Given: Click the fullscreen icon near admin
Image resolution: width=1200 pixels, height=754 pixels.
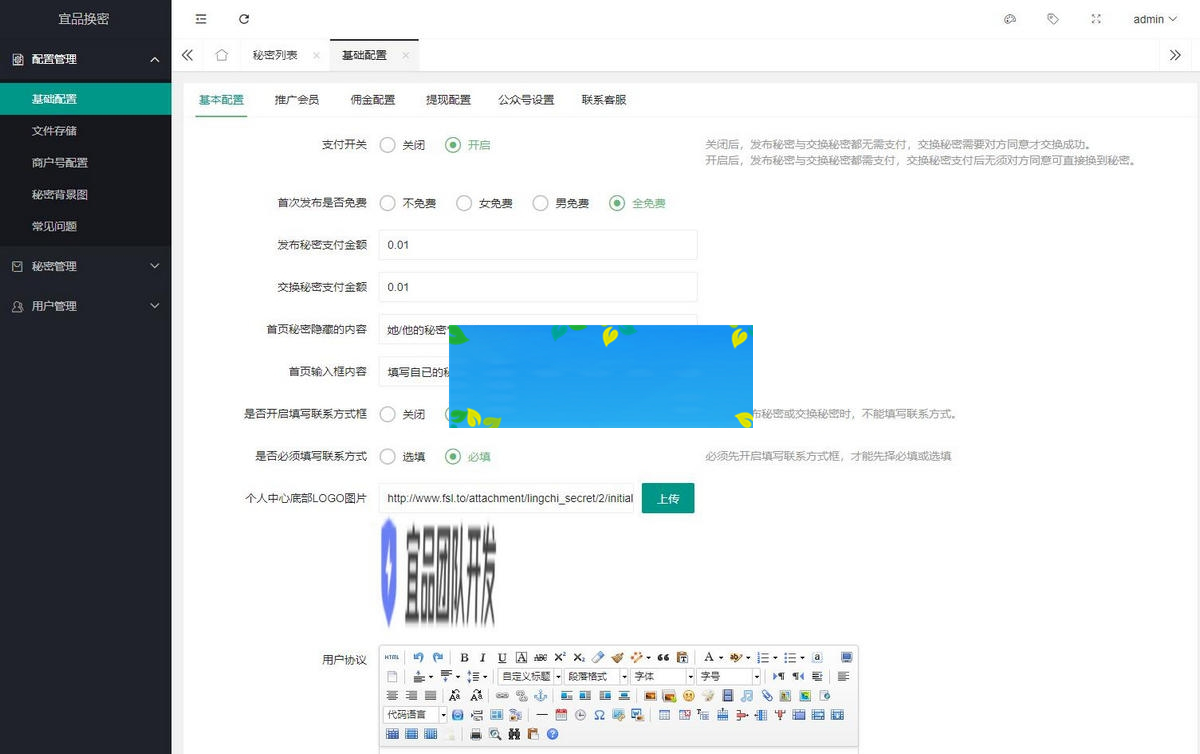Looking at the screenshot, I should point(1096,18).
